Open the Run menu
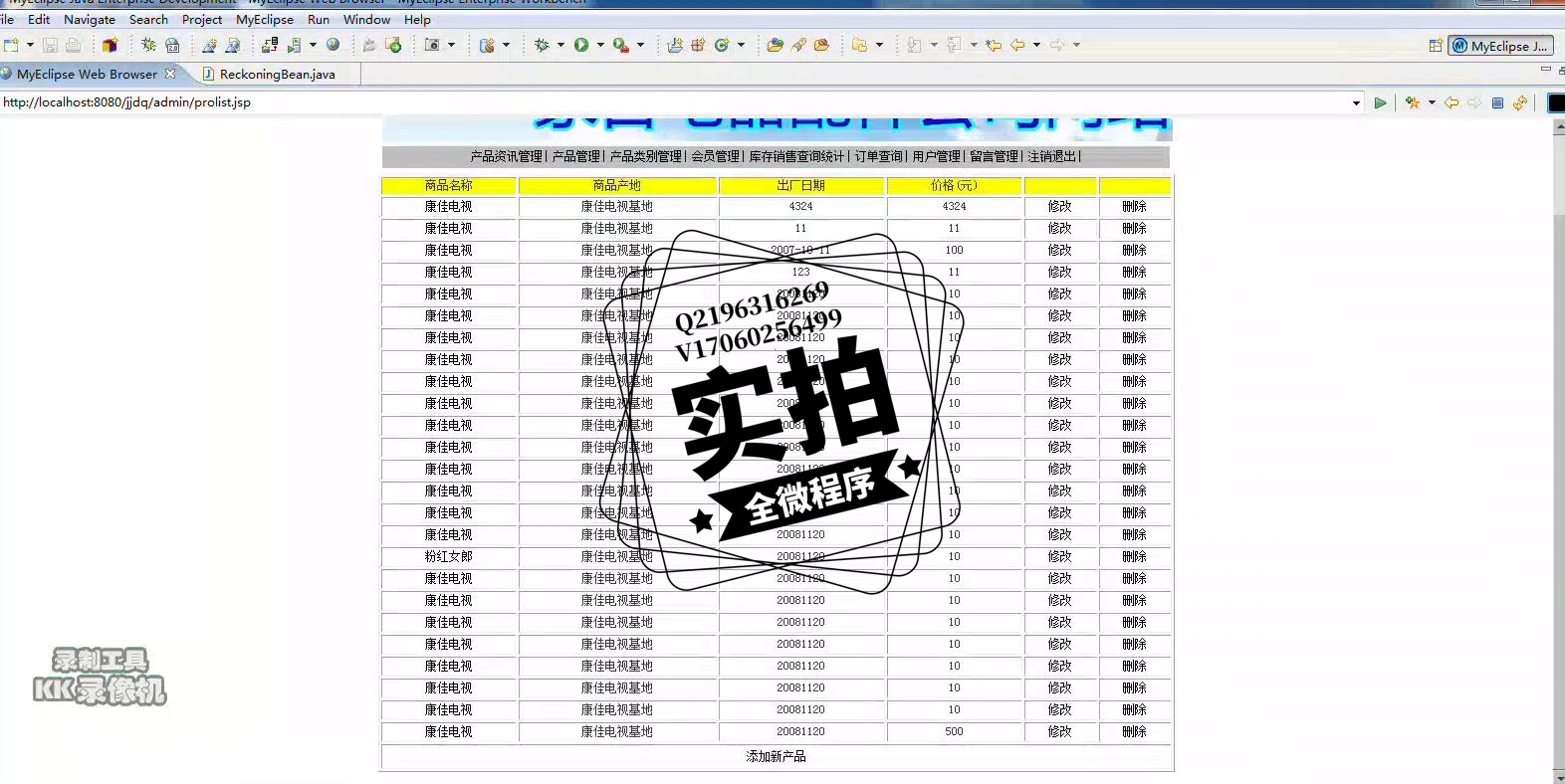 [x=319, y=19]
